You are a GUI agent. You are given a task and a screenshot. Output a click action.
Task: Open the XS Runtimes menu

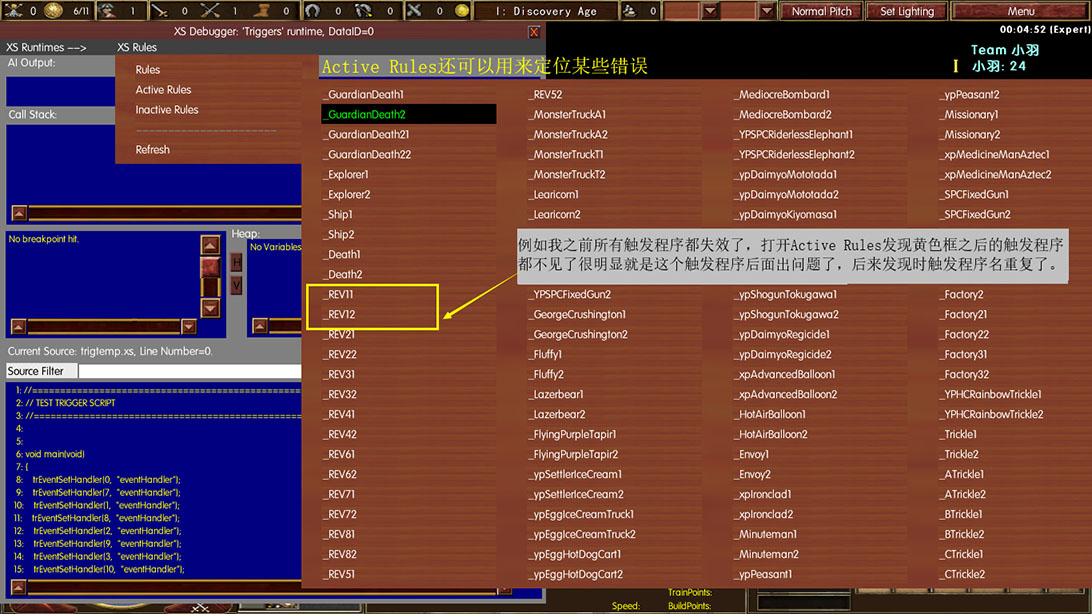pyautogui.click(x=46, y=47)
